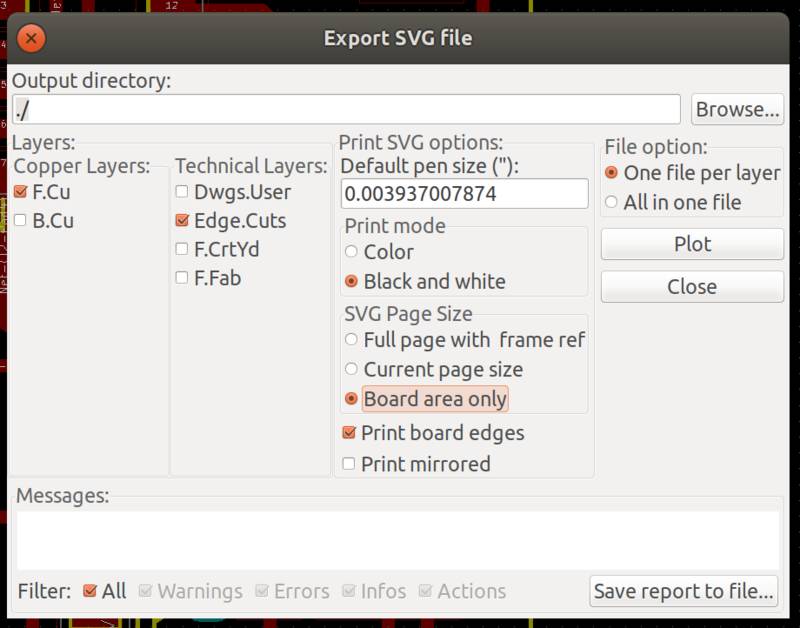
Task: Choose Full page with frame ref
Action: [352, 340]
